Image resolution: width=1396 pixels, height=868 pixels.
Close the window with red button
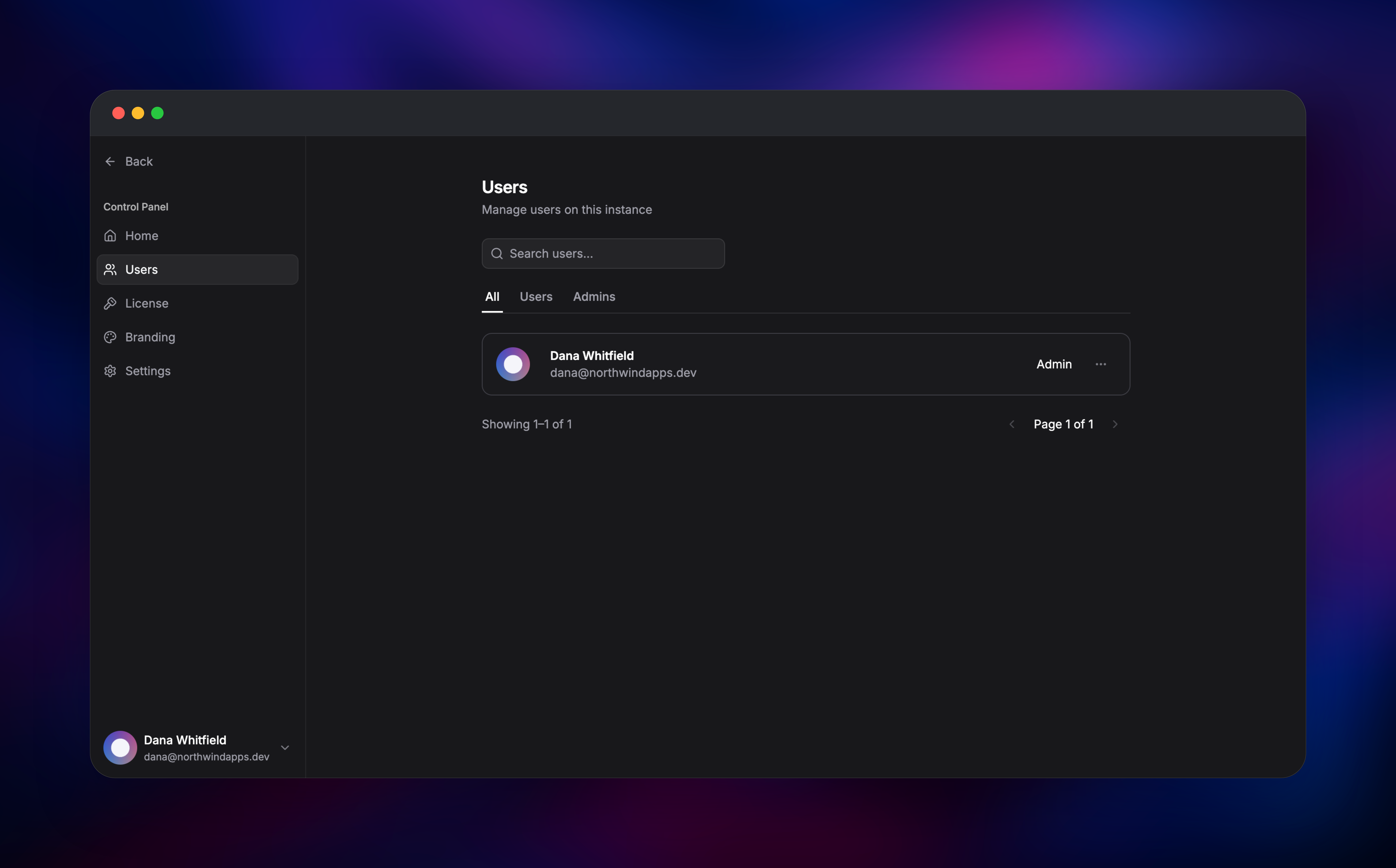(118, 113)
